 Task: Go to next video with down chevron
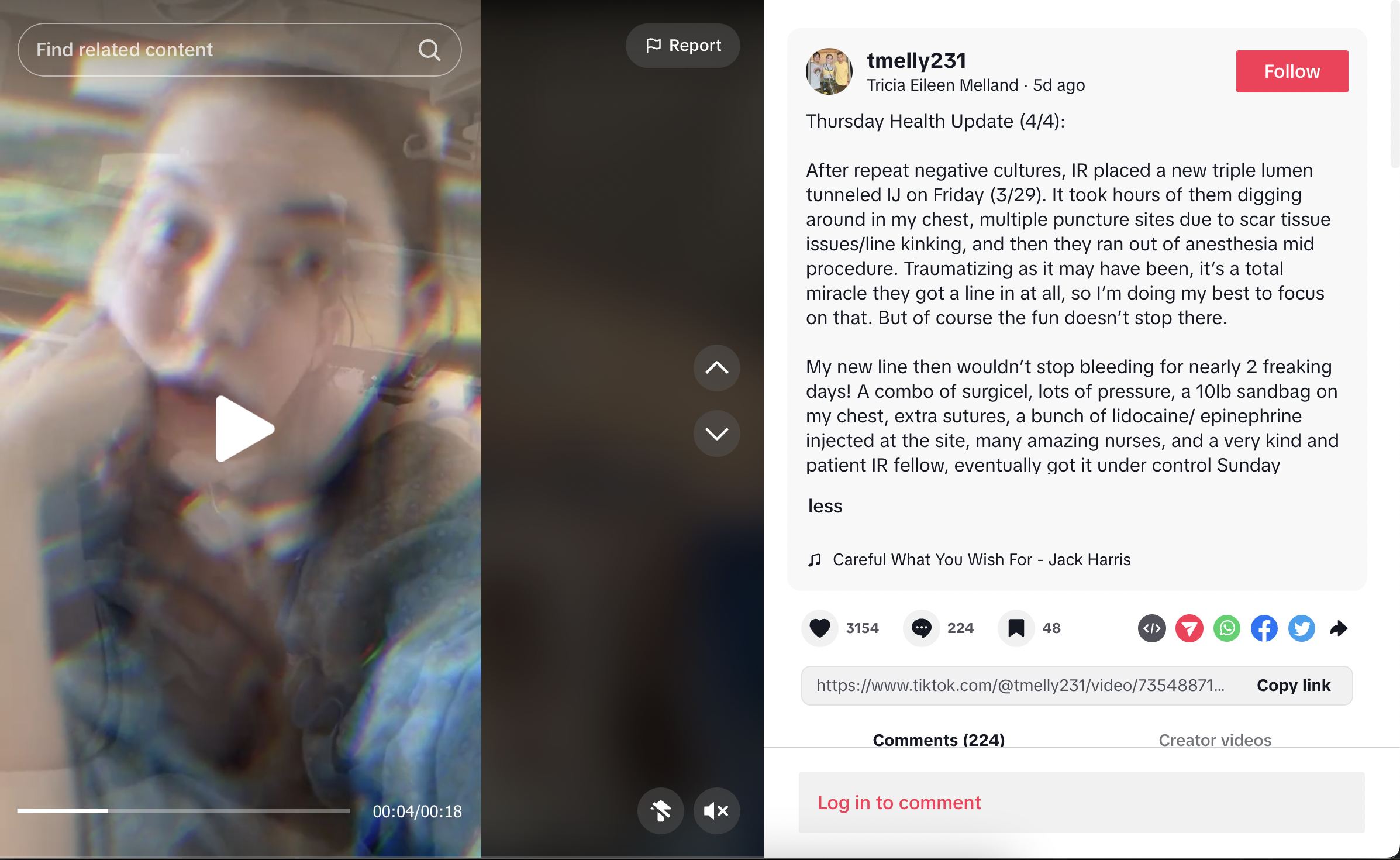click(716, 434)
